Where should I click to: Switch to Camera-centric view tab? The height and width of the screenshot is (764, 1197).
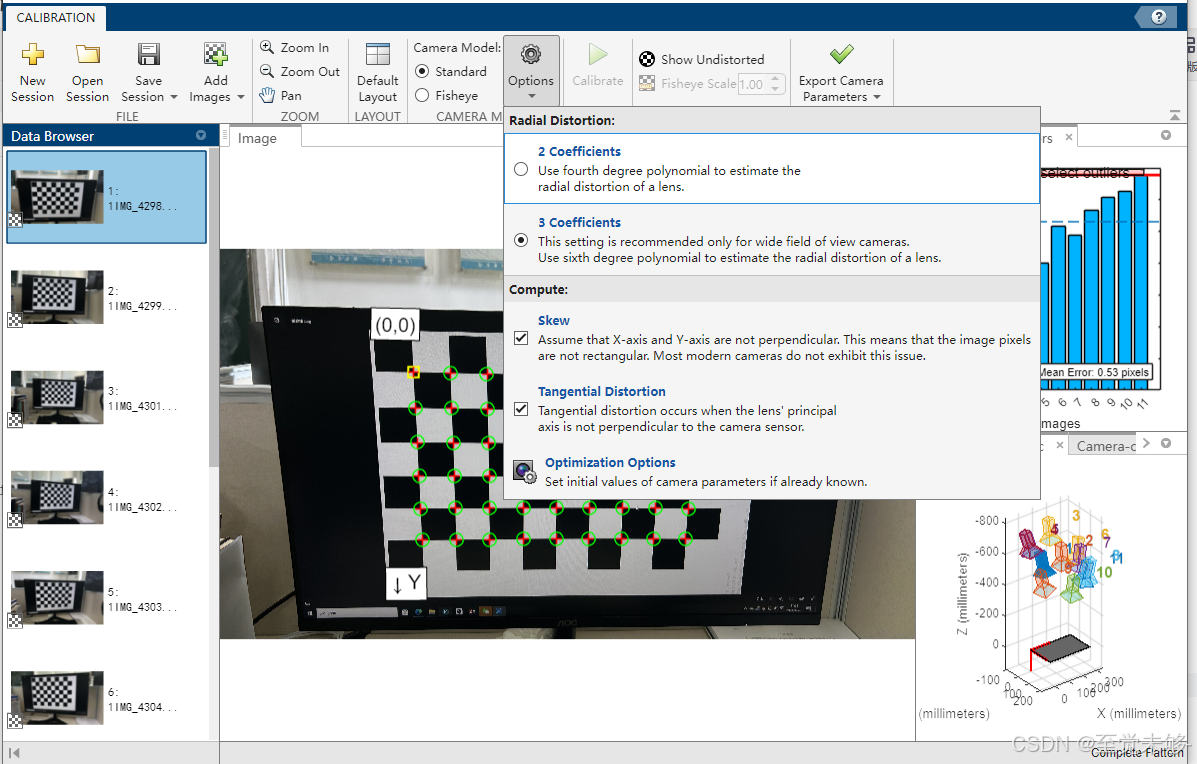(1105, 446)
